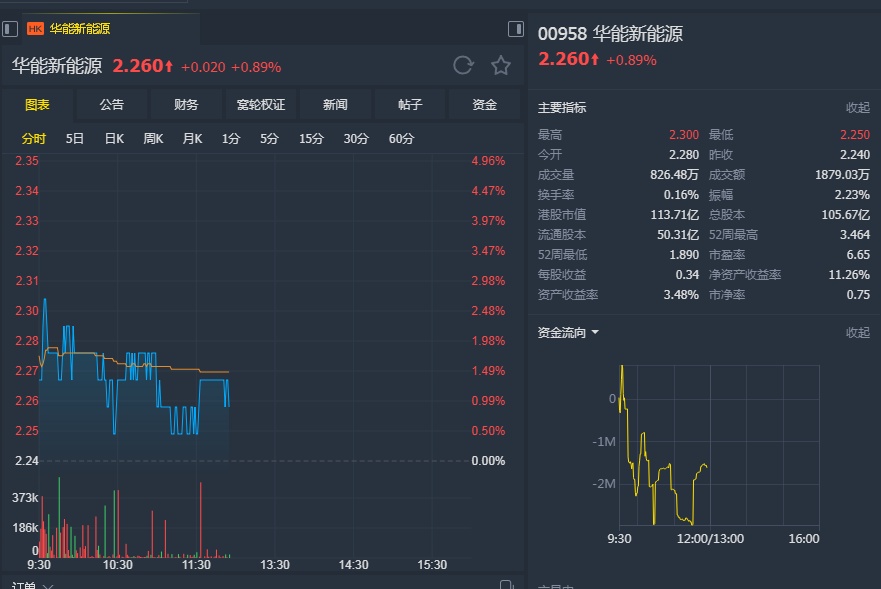The height and width of the screenshot is (589, 881).
Task: Select the 5日 five-day chart period
Action: click(75, 139)
